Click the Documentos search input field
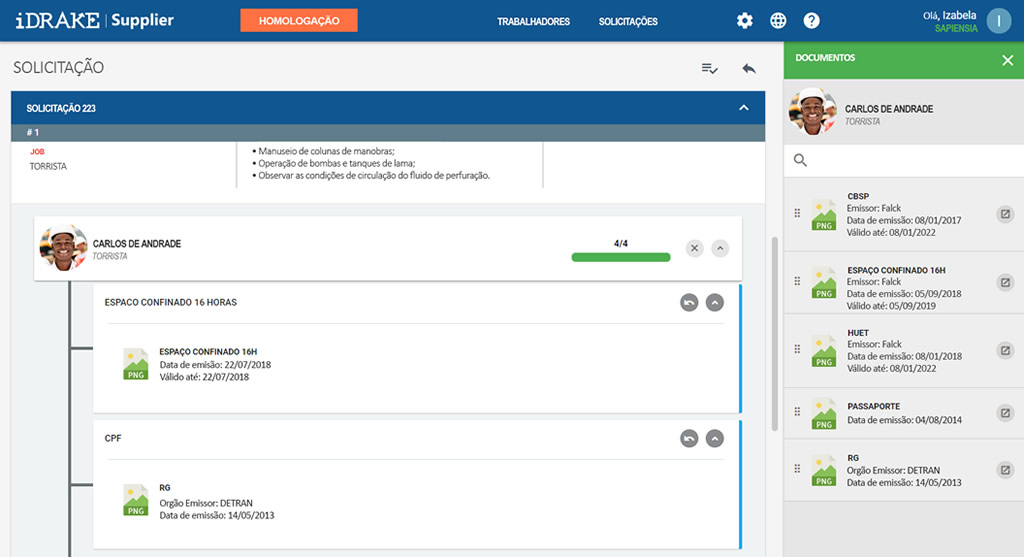 tap(904, 160)
